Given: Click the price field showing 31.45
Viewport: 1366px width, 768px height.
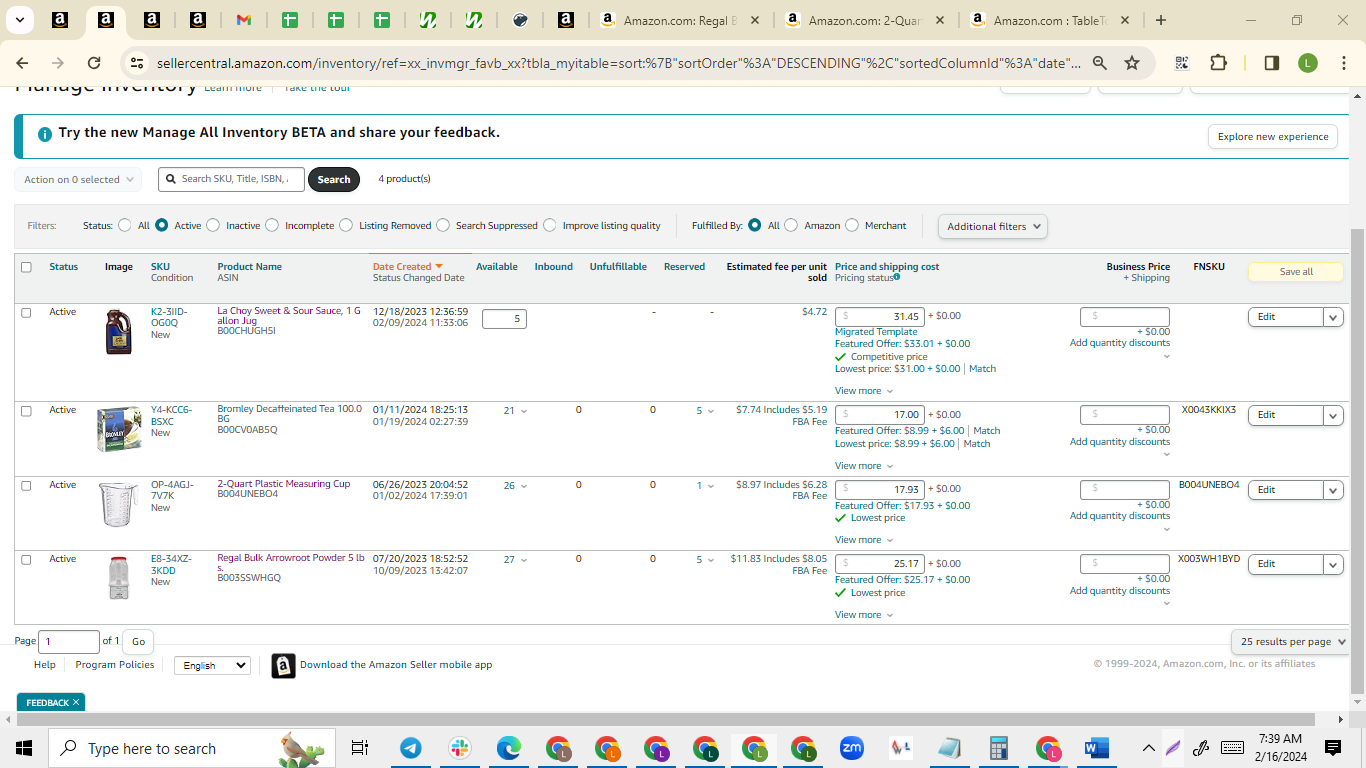Looking at the screenshot, I should coord(879,317).
